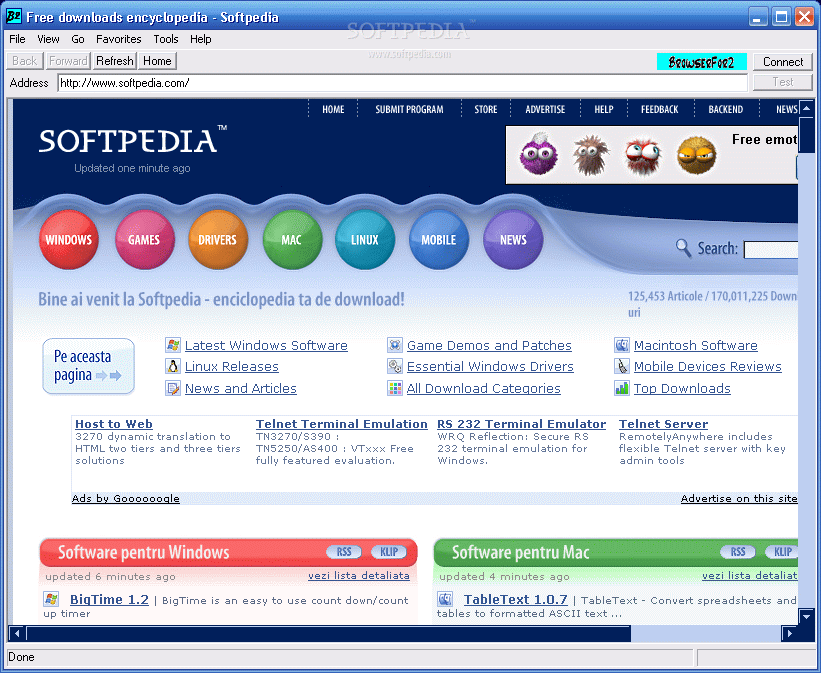This screenshot has width=821, height=673.
Task: Click the purple NEWS category ball
Action: pos(513,239)
